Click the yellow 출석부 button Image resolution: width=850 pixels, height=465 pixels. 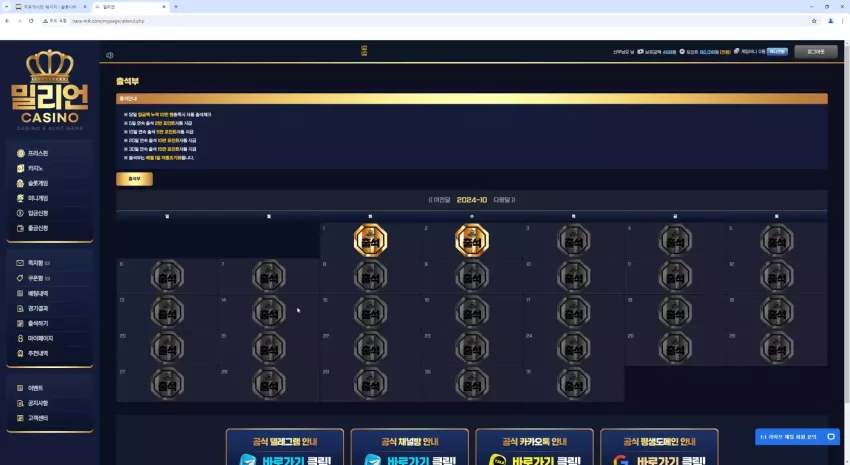tap(134, 179)
